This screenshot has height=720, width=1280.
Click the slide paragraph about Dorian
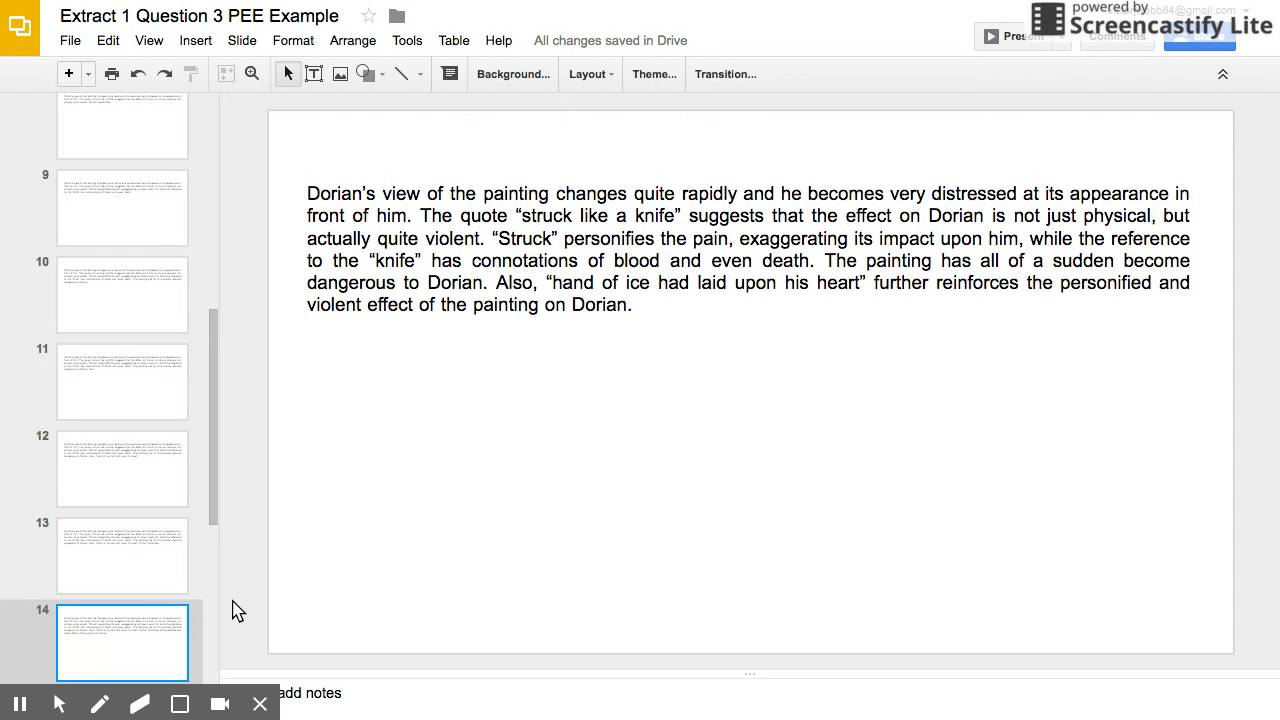748,249
